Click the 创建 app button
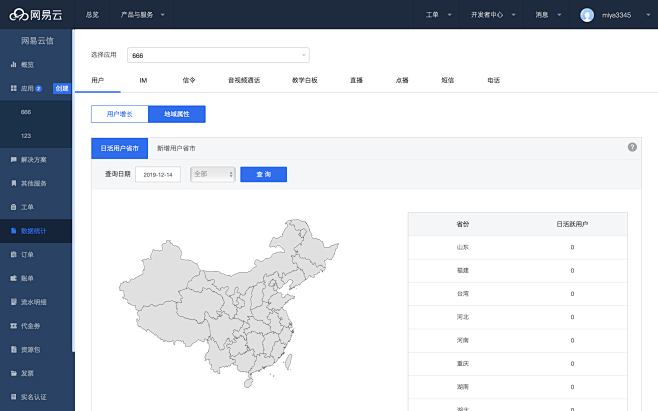This screenshot has width=658, height=411. pyautogui.click(x=61, y=88)
